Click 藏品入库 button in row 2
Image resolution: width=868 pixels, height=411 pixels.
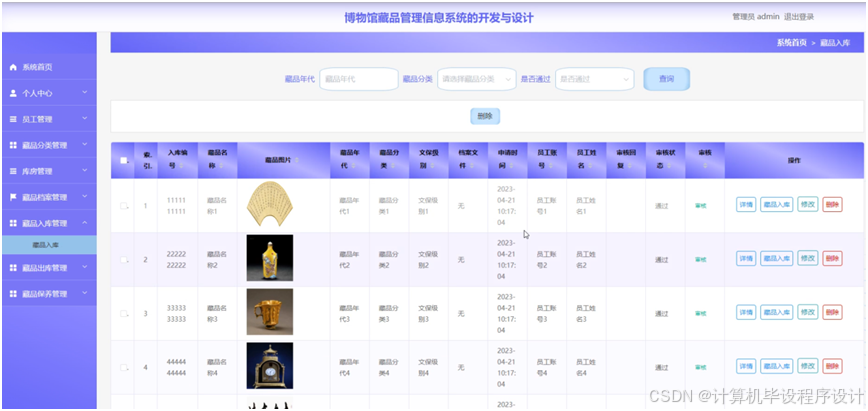click(x=776, y=259)
